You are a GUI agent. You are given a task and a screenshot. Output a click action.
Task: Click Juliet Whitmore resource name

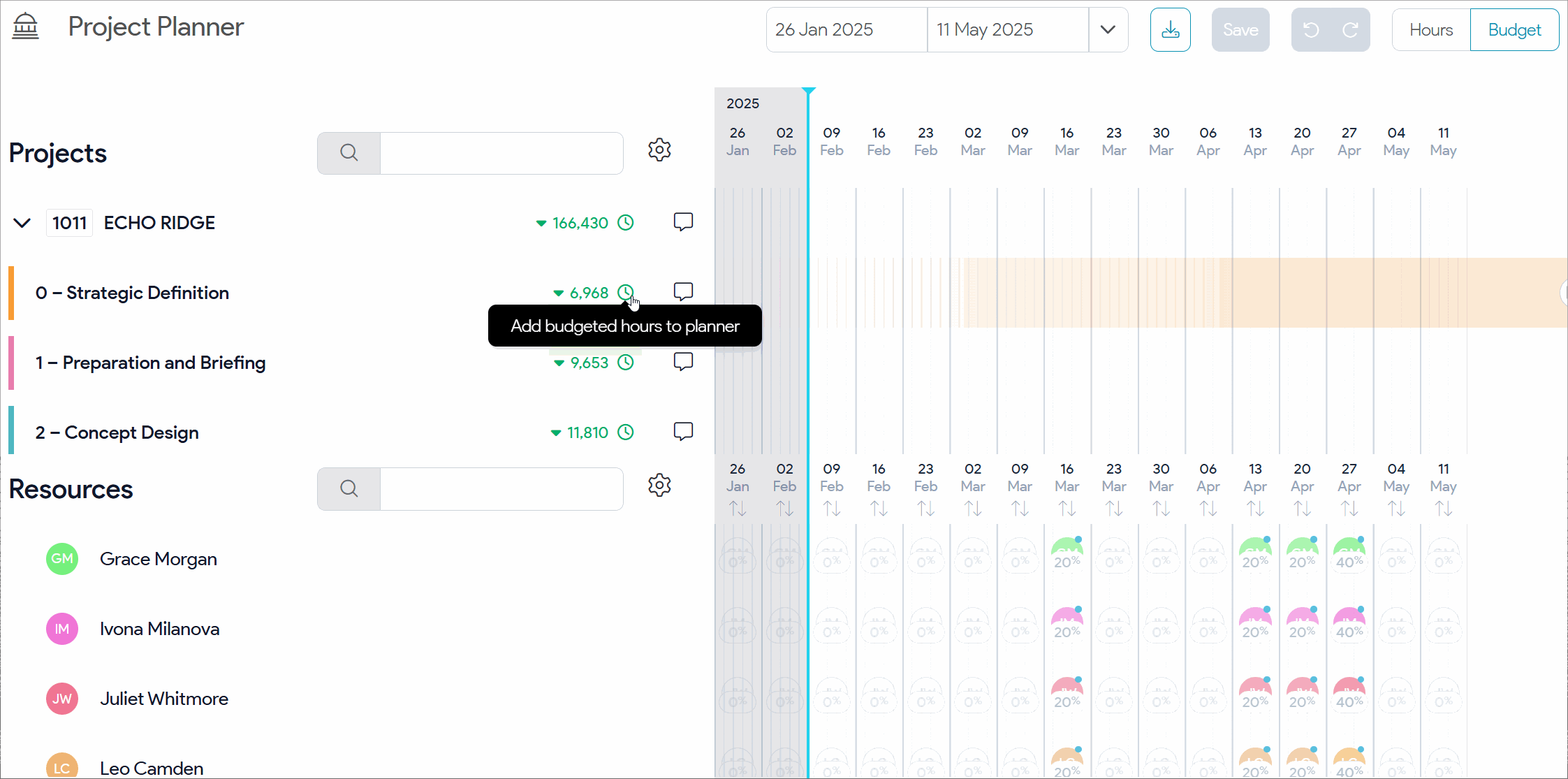164,699
